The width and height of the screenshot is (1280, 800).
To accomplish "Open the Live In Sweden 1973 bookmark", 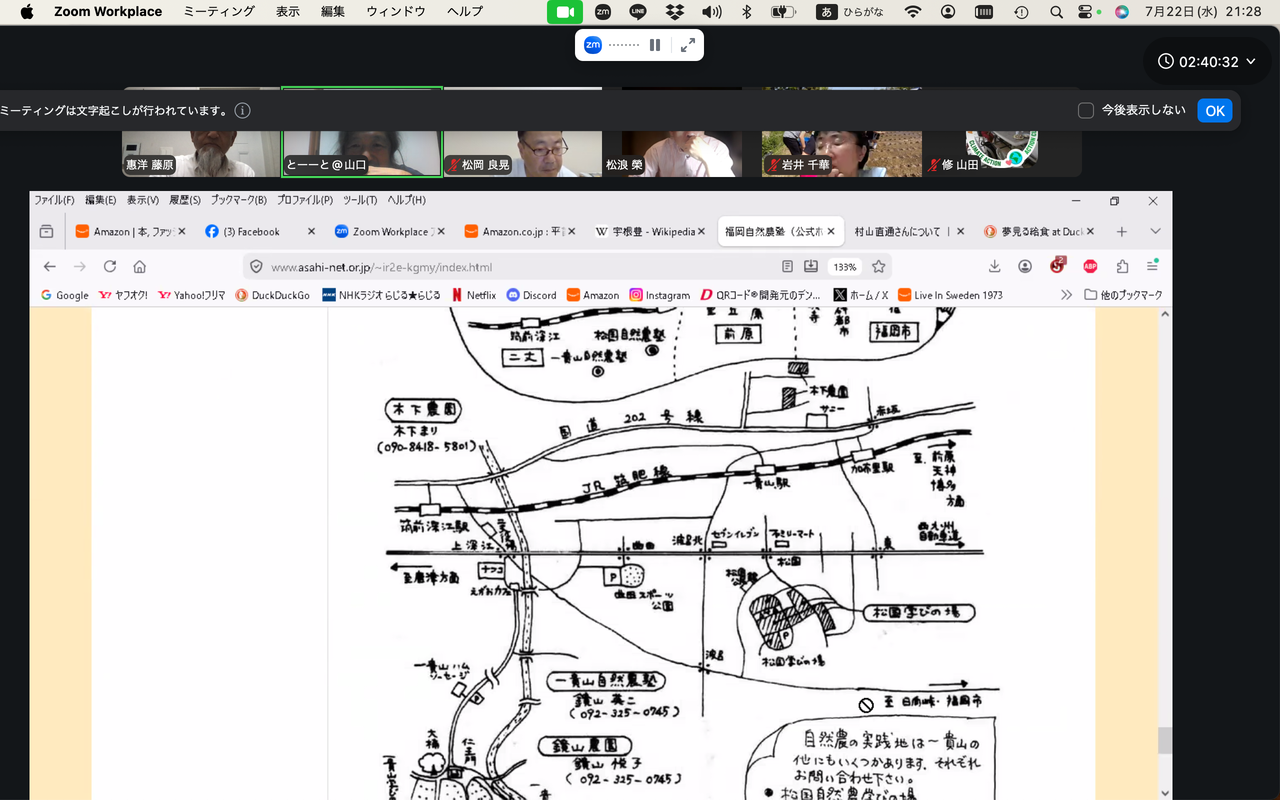I will (x=950, y=295).
